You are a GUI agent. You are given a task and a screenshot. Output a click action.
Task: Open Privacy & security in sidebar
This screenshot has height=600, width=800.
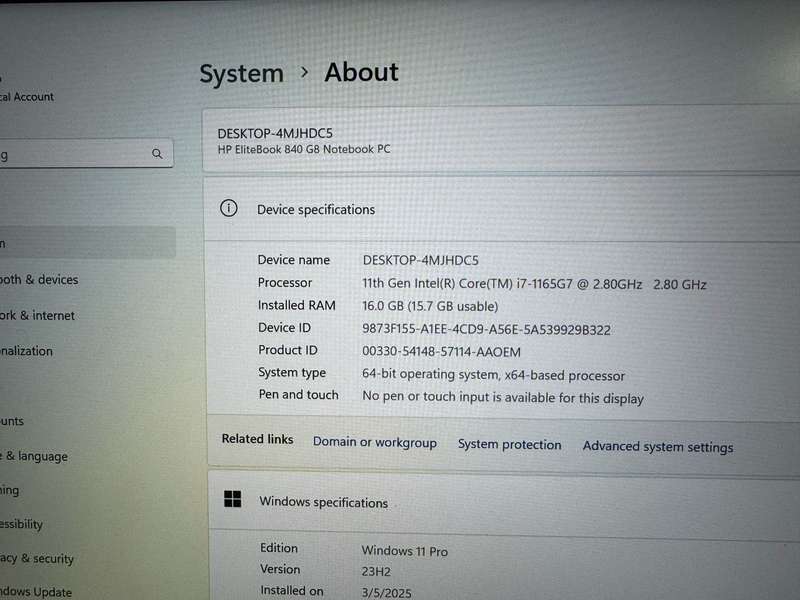click(x=37, y=559)
